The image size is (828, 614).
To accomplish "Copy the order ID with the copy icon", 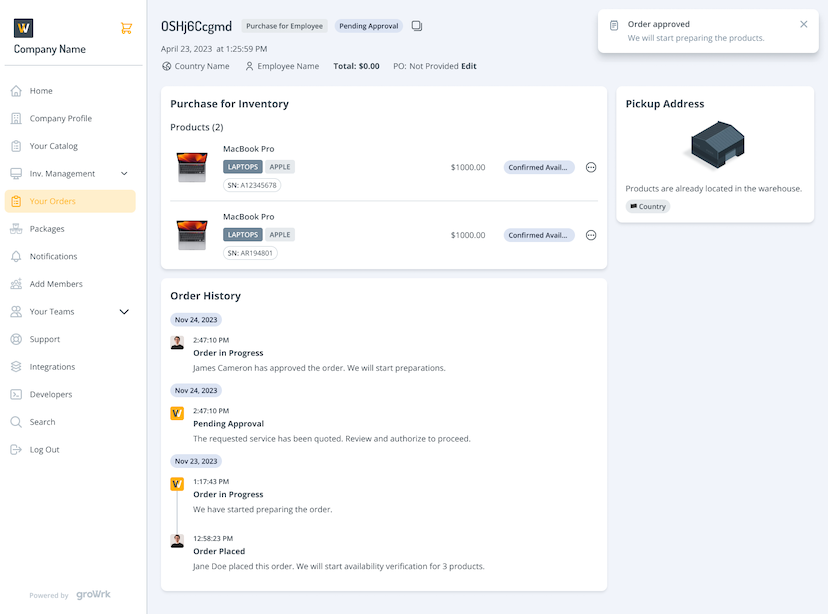I will pyautogui.click(x=417, y=26).
